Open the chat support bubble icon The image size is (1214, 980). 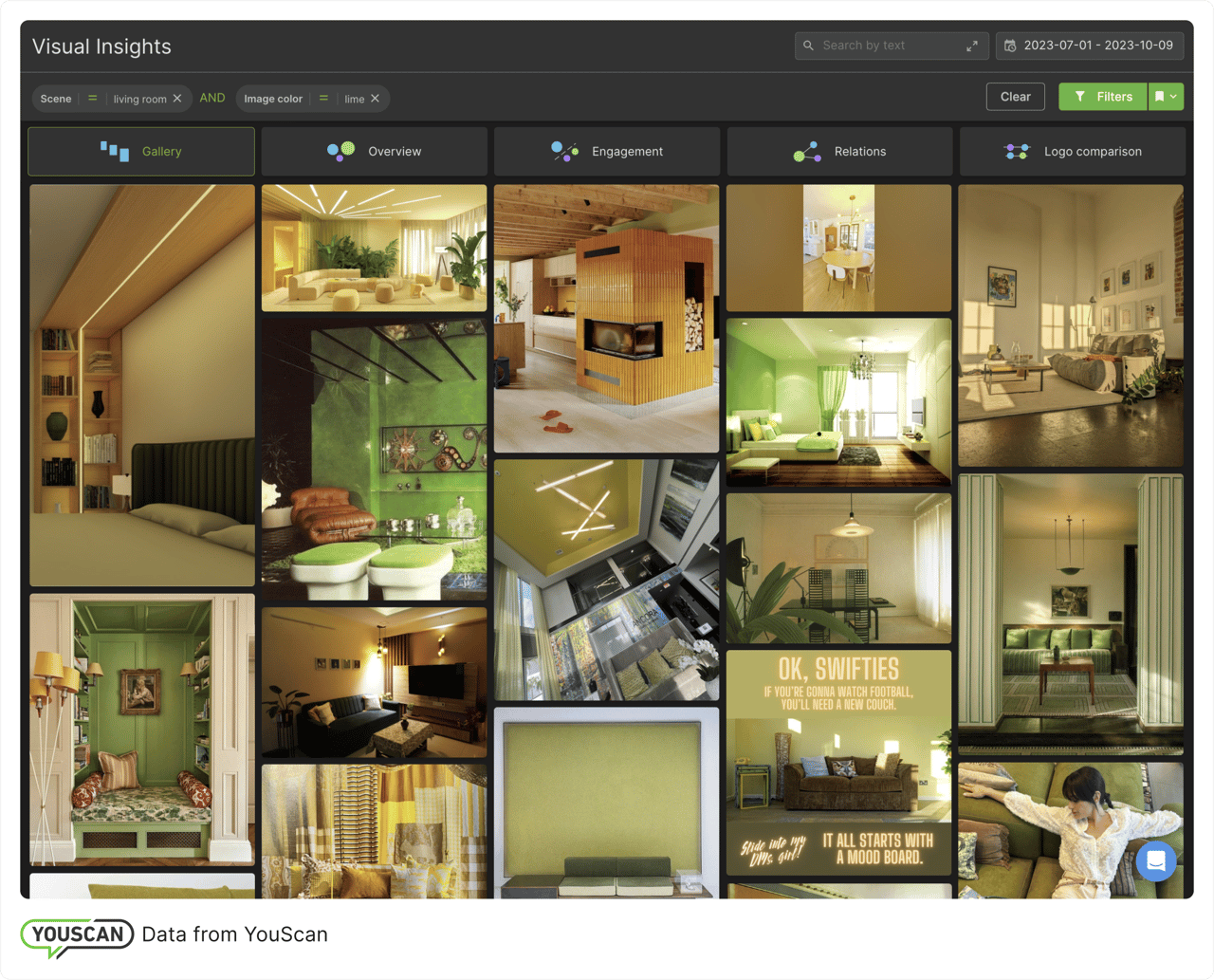click(x=1155, y=862)
